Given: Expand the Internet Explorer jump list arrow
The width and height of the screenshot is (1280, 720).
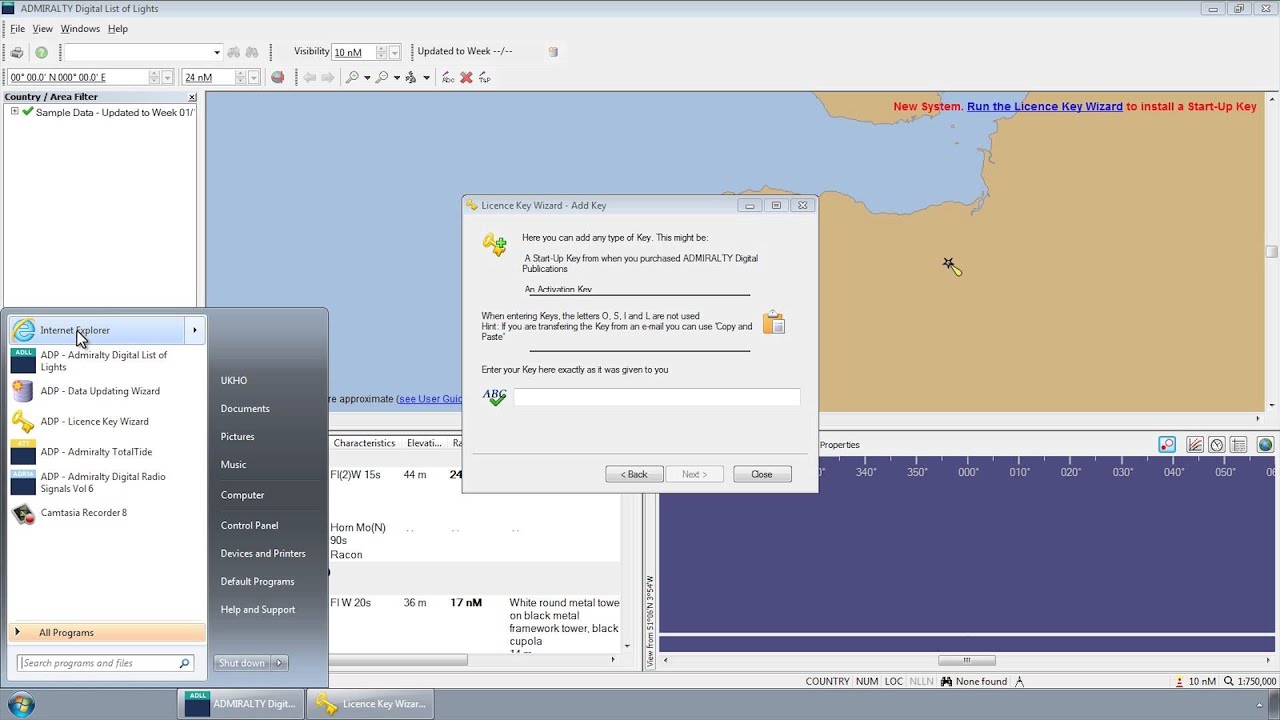Looking at the screenshot, I should (x=195, y=330).
